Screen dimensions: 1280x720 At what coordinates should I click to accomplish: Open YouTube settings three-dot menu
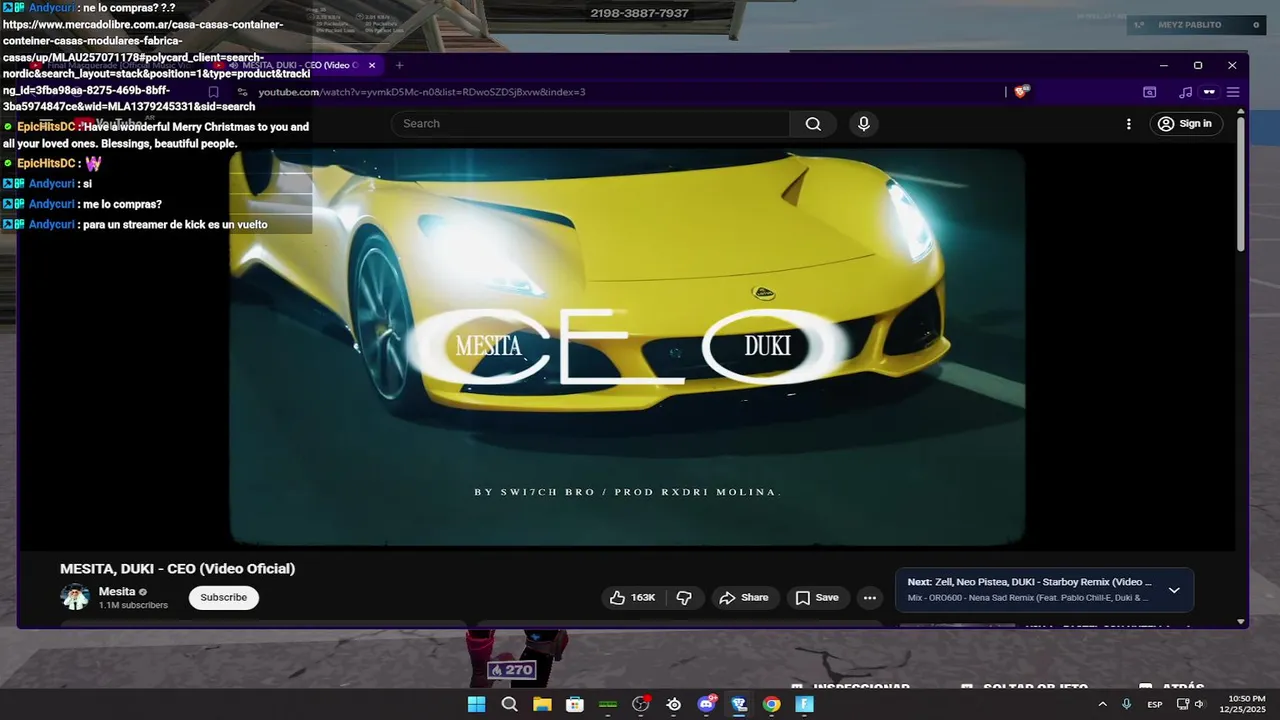[1129, 124]
